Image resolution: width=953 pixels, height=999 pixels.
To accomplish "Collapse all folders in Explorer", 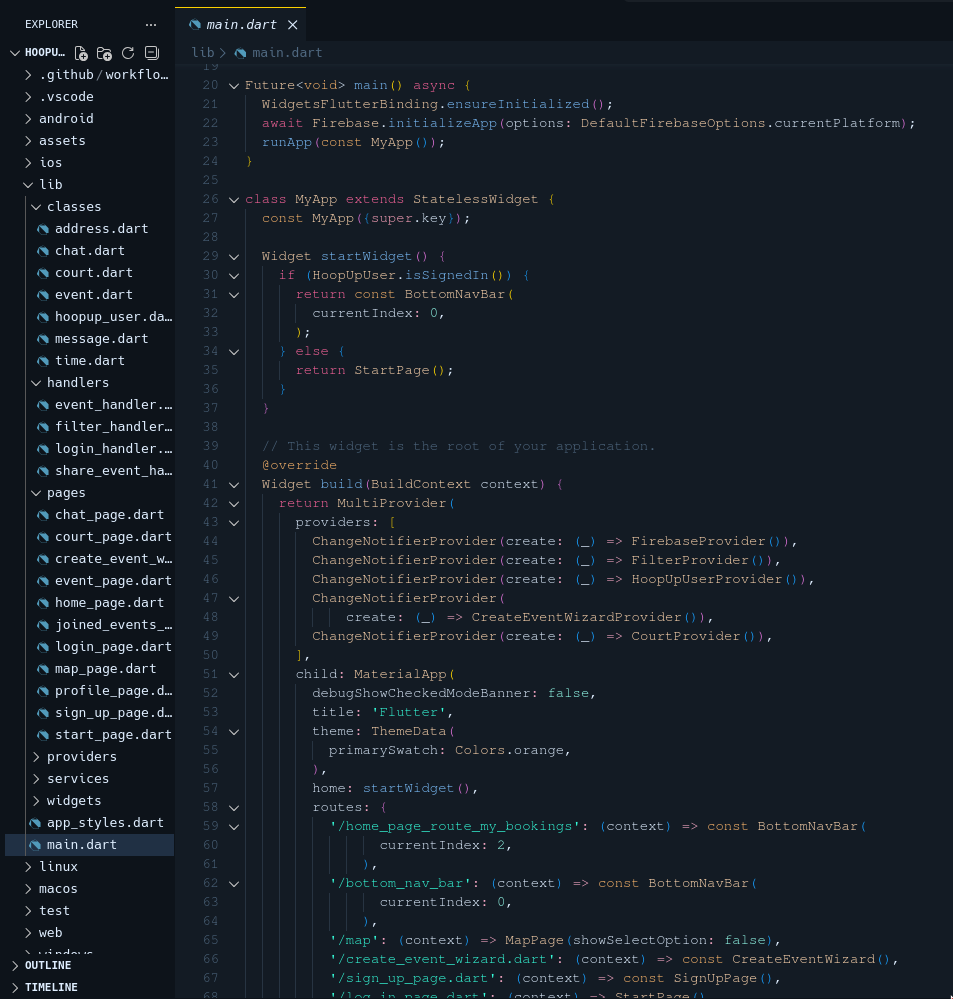I will [152, 53].
